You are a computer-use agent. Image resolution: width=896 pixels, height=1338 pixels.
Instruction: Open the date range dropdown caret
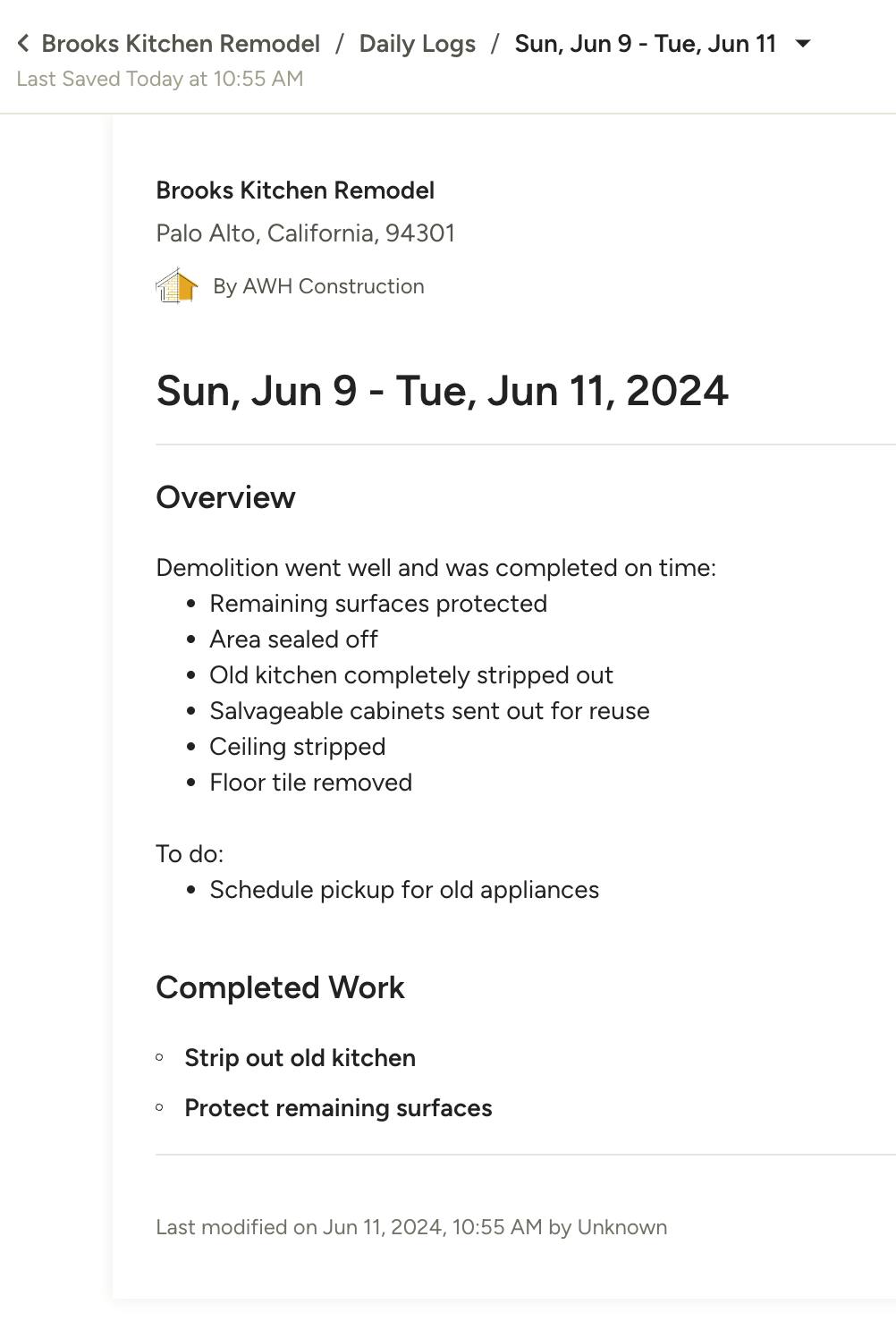point(803,43)
